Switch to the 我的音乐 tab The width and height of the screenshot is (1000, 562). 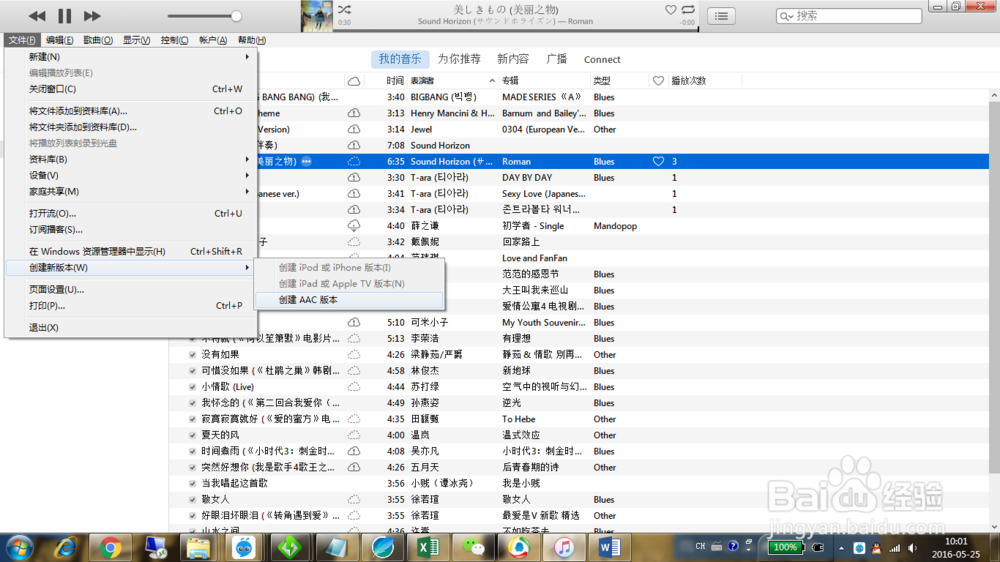tap(400, 59)
